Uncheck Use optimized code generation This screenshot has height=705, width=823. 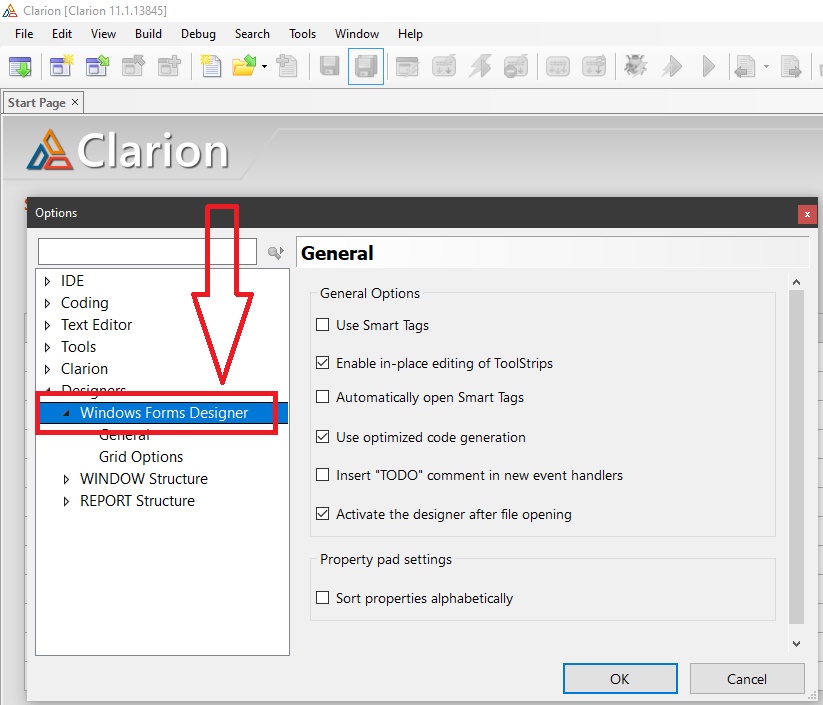pyautogui.click(x=322, y=437)
